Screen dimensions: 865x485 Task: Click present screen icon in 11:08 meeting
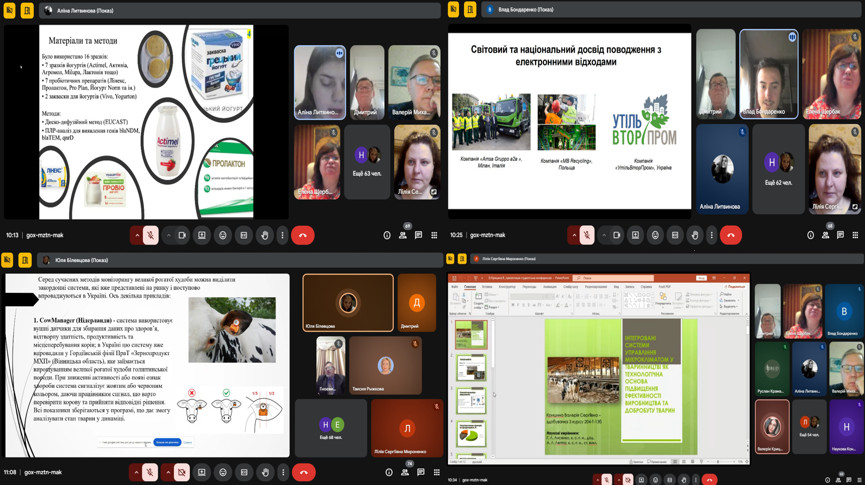202,473
